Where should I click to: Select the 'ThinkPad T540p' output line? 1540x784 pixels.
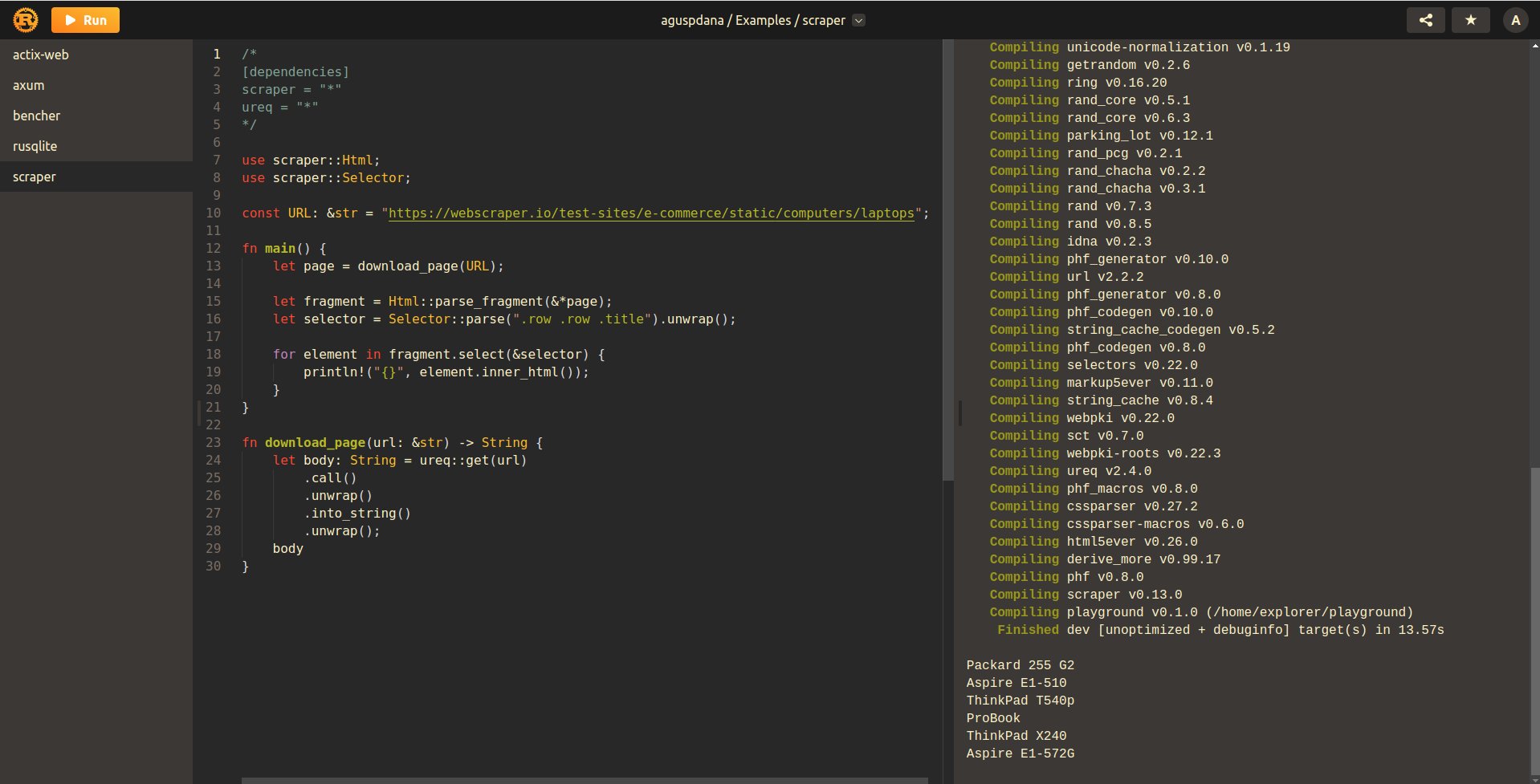coord(1021,700)
